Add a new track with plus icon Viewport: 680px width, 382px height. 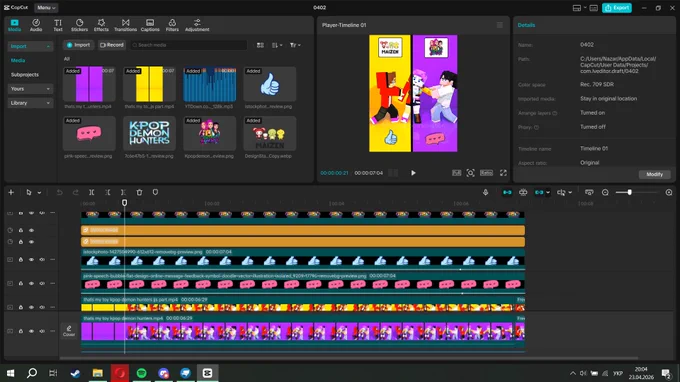pos(11,192)
